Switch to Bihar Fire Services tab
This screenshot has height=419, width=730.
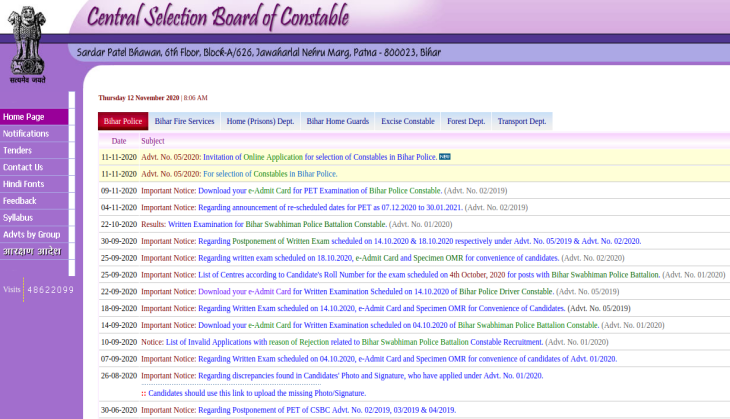[184, 121]
